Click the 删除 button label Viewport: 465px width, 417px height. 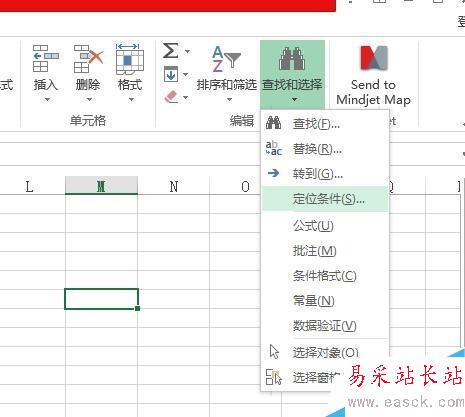(x=88, y=85)
